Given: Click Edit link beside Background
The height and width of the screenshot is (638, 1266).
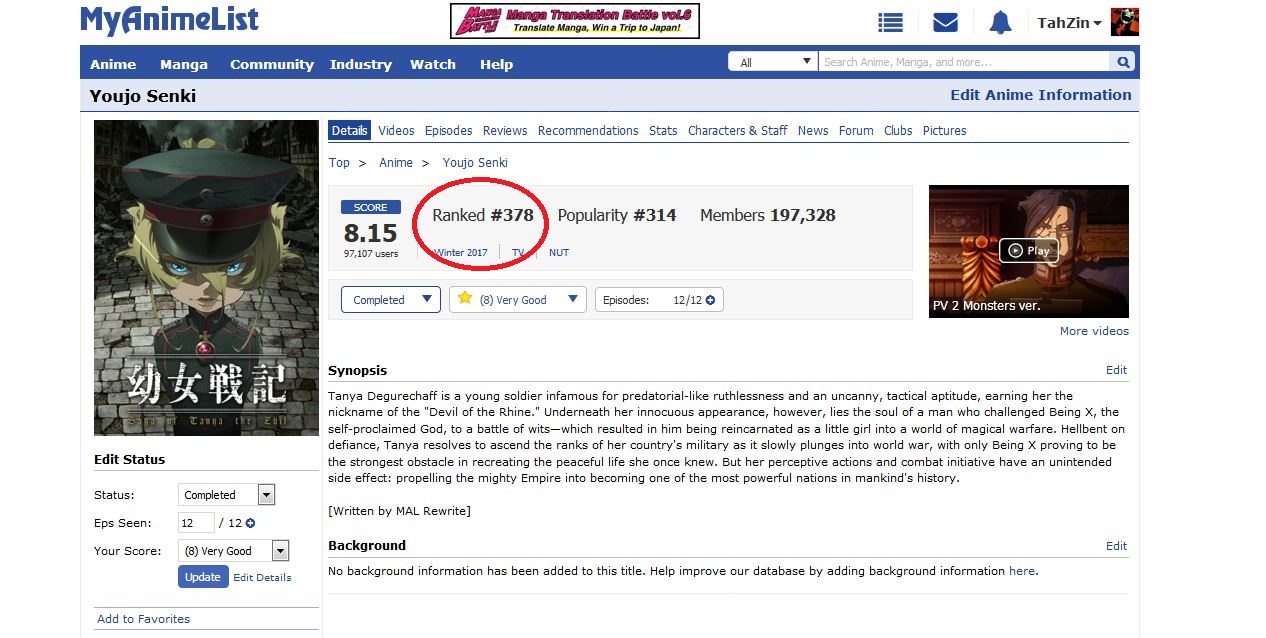Looking at the screenshot, I should tap(1116, 546).
